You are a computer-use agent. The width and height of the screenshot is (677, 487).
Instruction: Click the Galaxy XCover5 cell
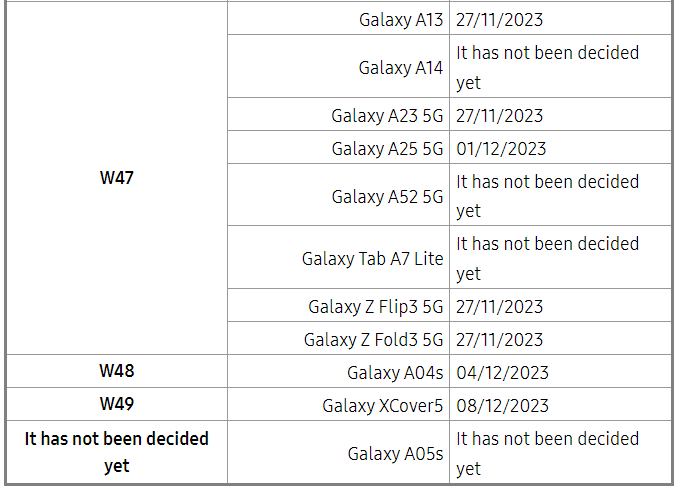pos(338,404)
